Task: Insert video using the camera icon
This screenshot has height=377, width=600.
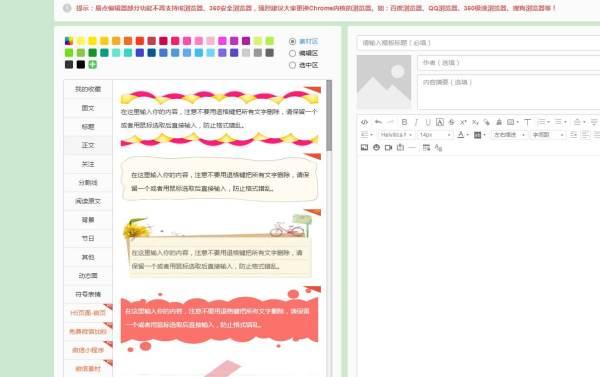Action: pyautogui.click(x=388, y=147)
